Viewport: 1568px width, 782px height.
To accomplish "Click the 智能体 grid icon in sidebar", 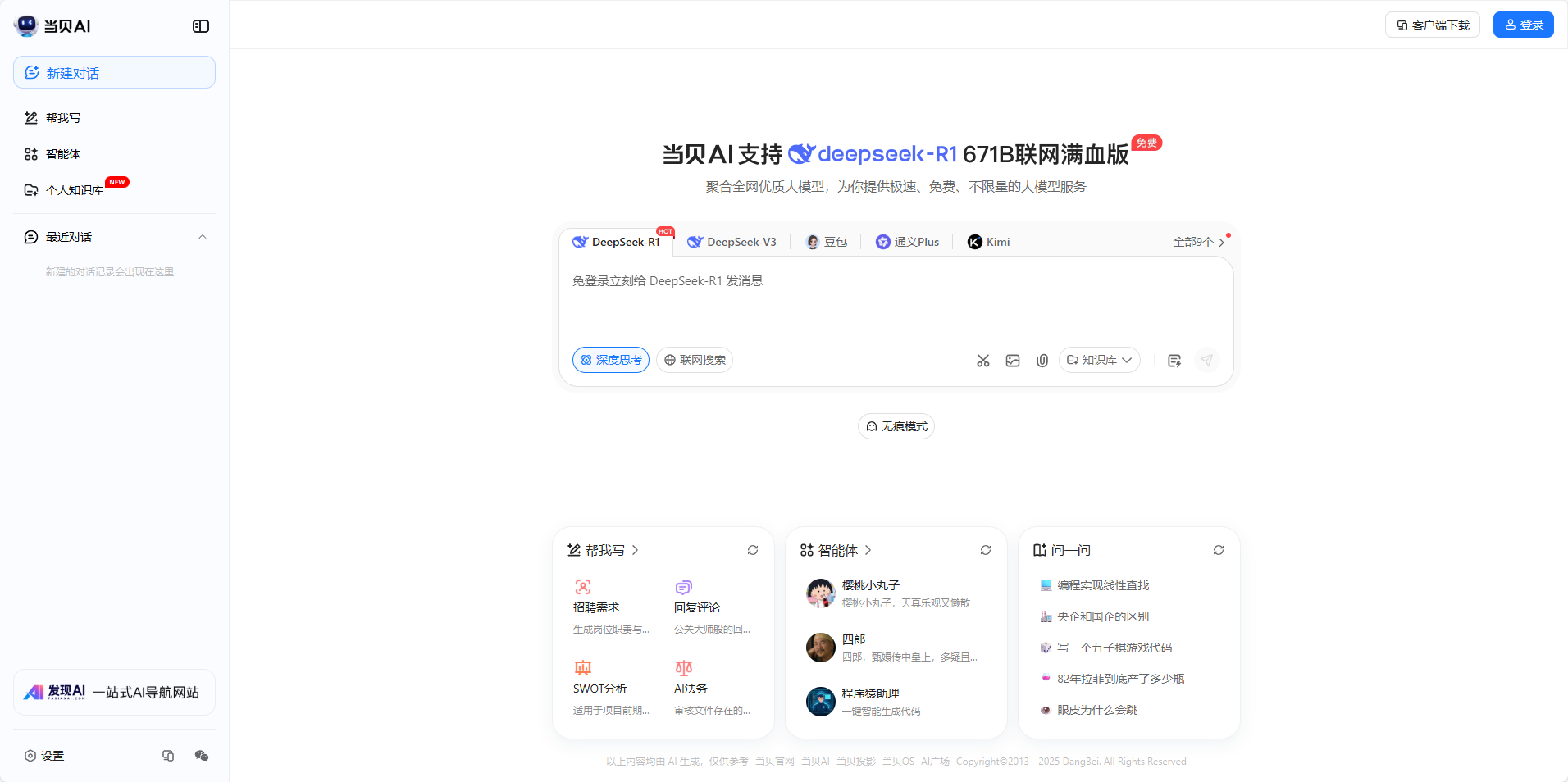I will 31,154.
